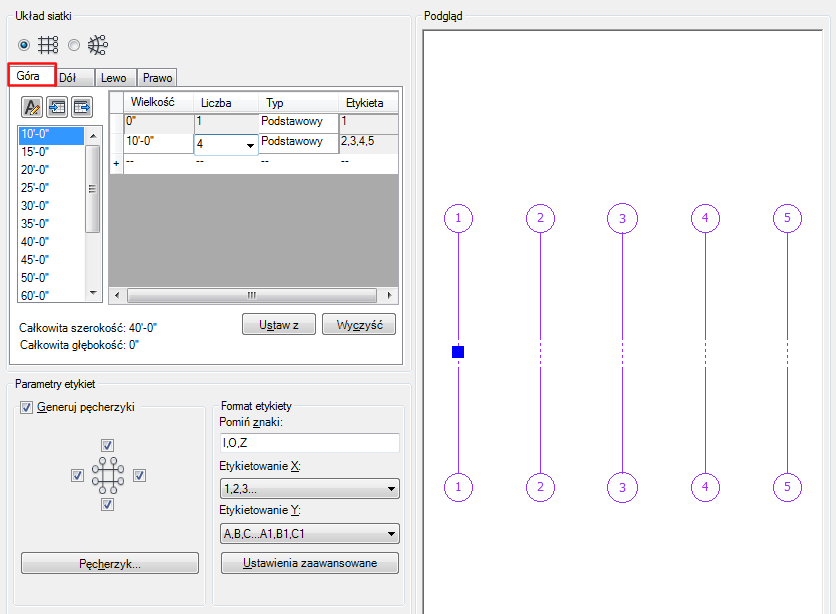836x614 pixels.
Task: Click the rectangular grid layout icon
Action: tap(48, 45)
